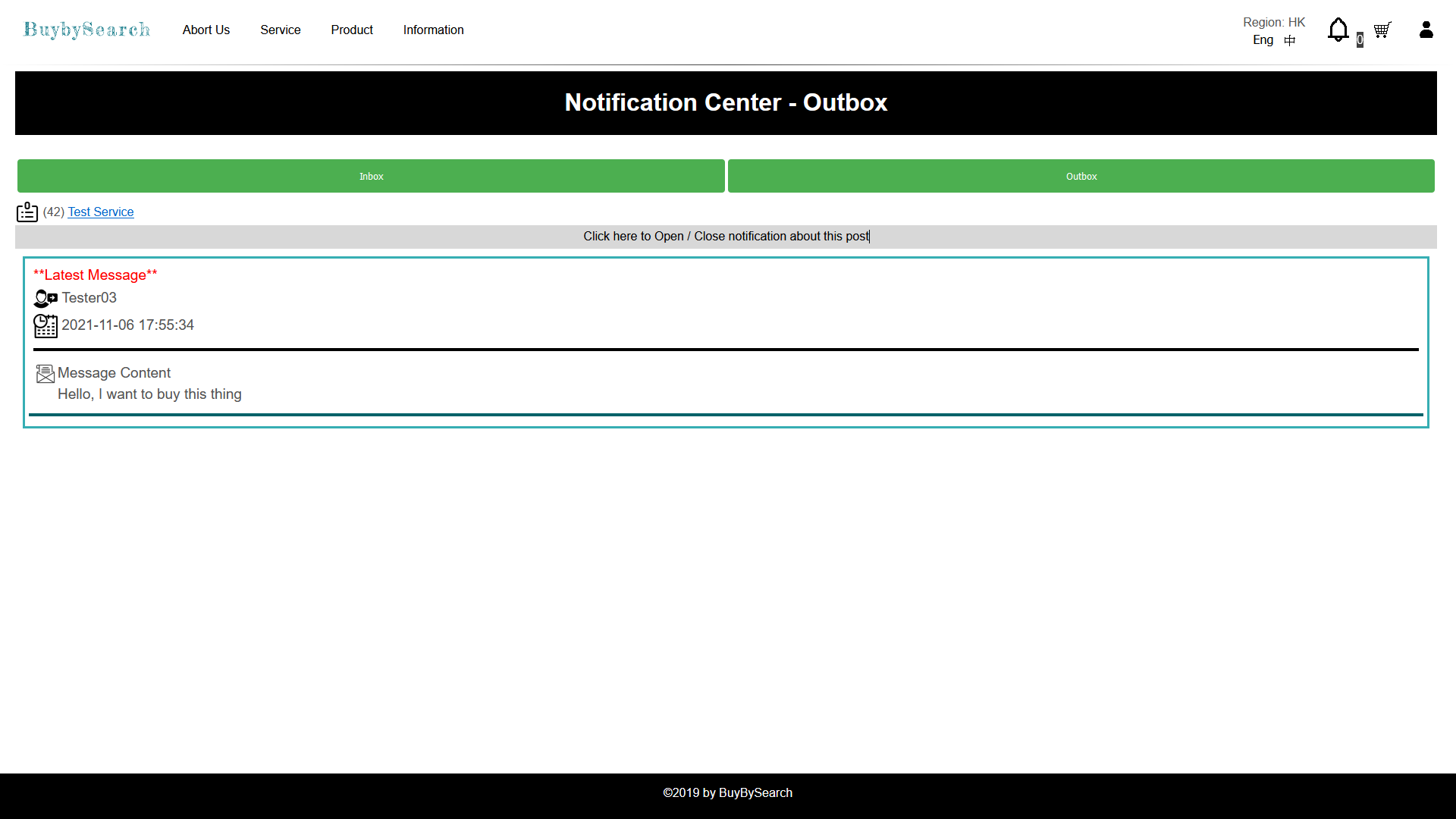Click the post clipboard icon beside Test Service
Viewport: 1456px width, 819px height.
(27, 212)
